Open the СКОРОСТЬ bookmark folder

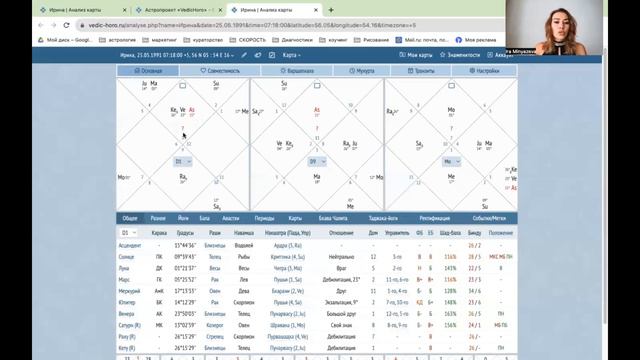pyautogui.click(x=248, y=40)
